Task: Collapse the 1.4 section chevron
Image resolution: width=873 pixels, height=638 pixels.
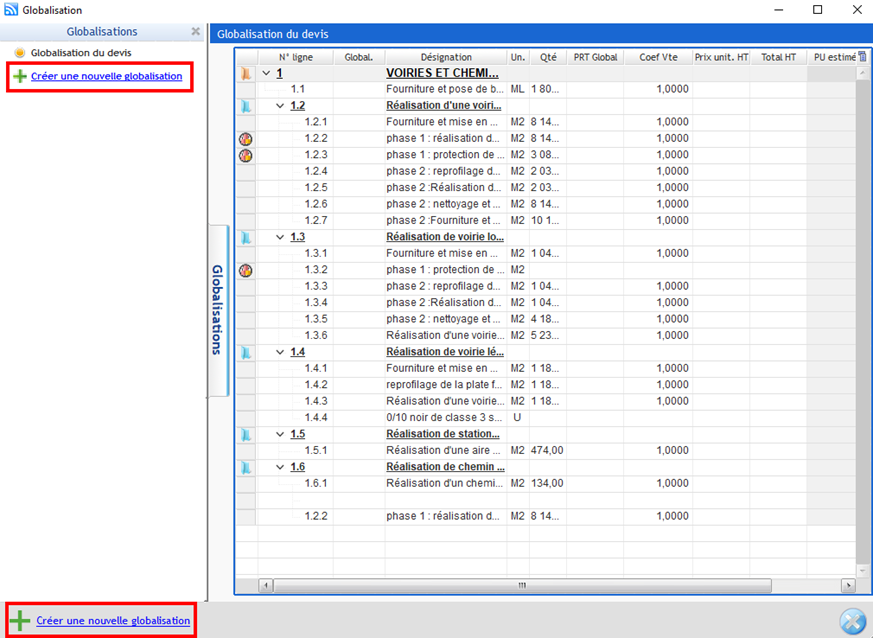Action: 280,352
